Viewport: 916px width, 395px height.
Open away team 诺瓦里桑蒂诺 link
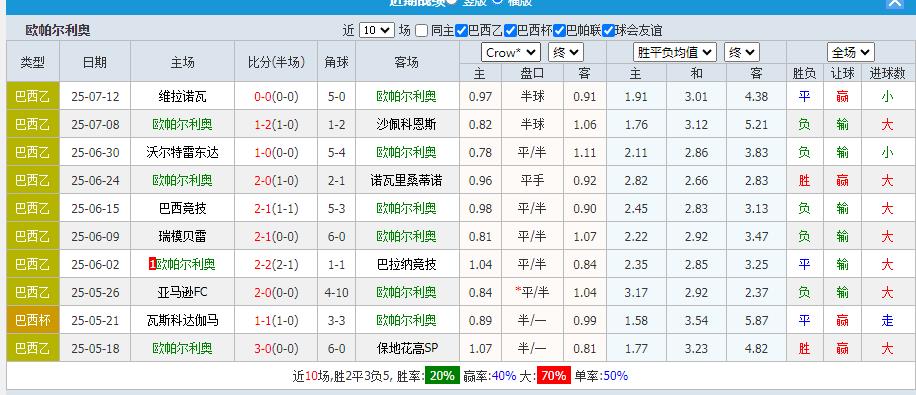tap(407, 181)
